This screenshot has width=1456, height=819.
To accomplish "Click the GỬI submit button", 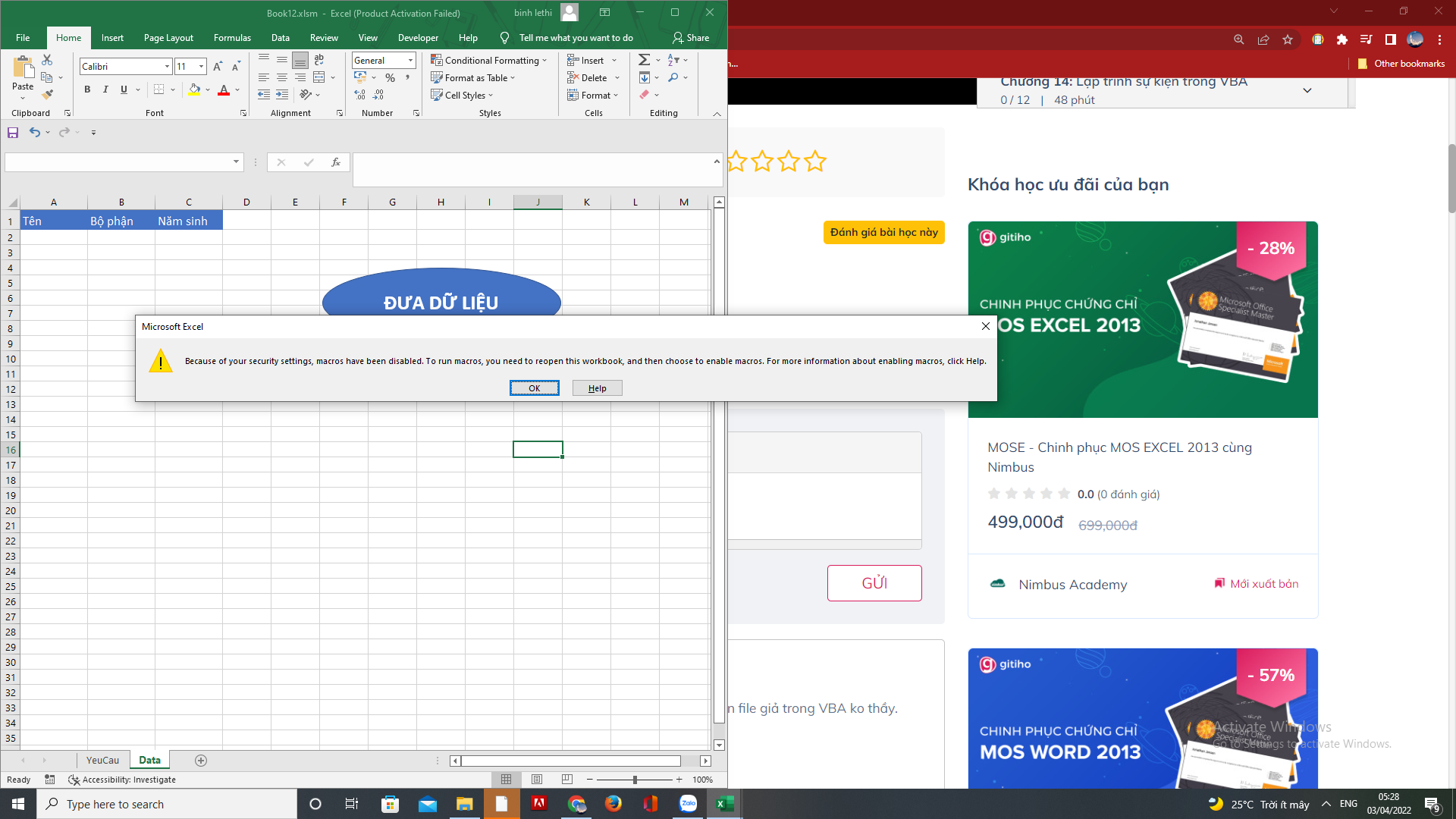I will 874,583.
